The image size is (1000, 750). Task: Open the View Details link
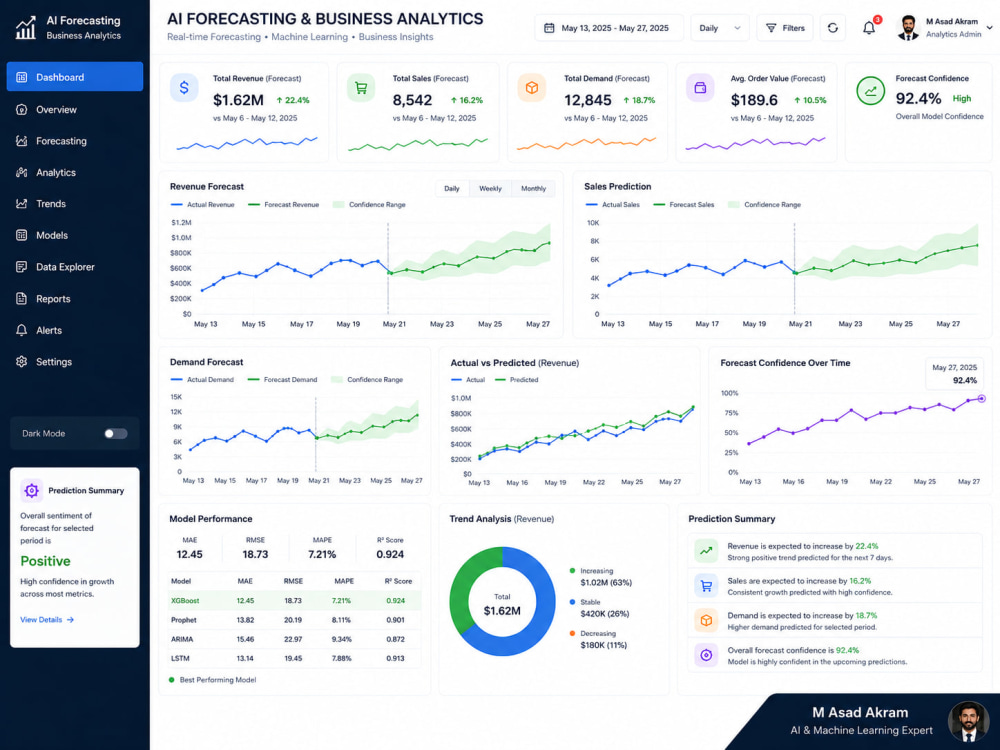coord(47,619)
